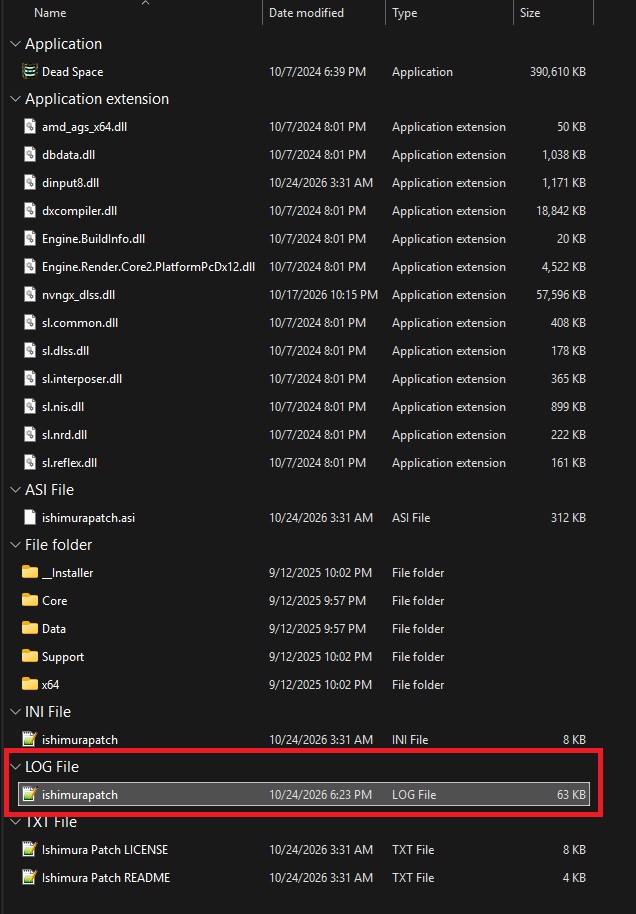This screenshot has height=914, width=636.
Task: Click the Ishimura Patch LICENSE file icon
Action: click(30, 849)
